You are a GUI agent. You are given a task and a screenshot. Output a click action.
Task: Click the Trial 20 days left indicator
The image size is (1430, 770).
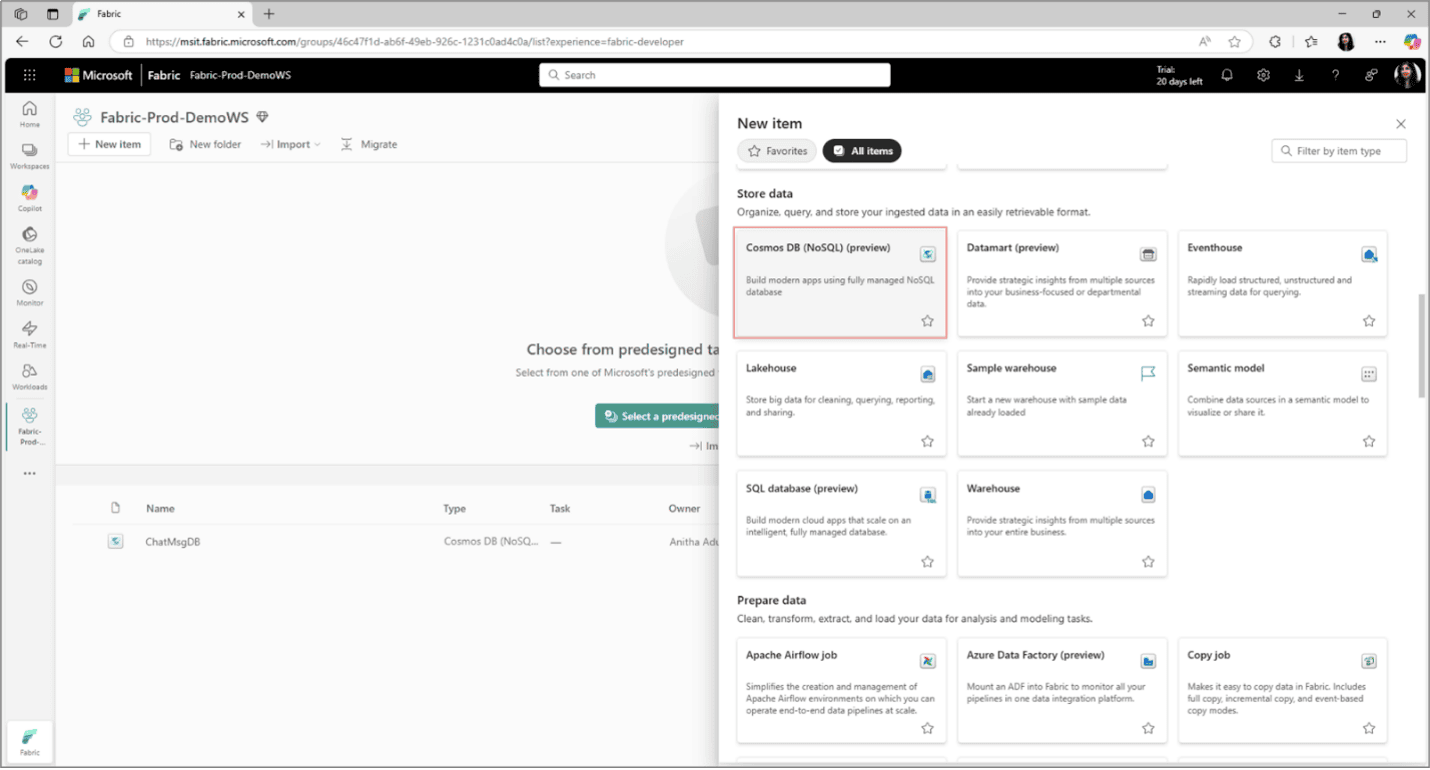[1179, 75]
